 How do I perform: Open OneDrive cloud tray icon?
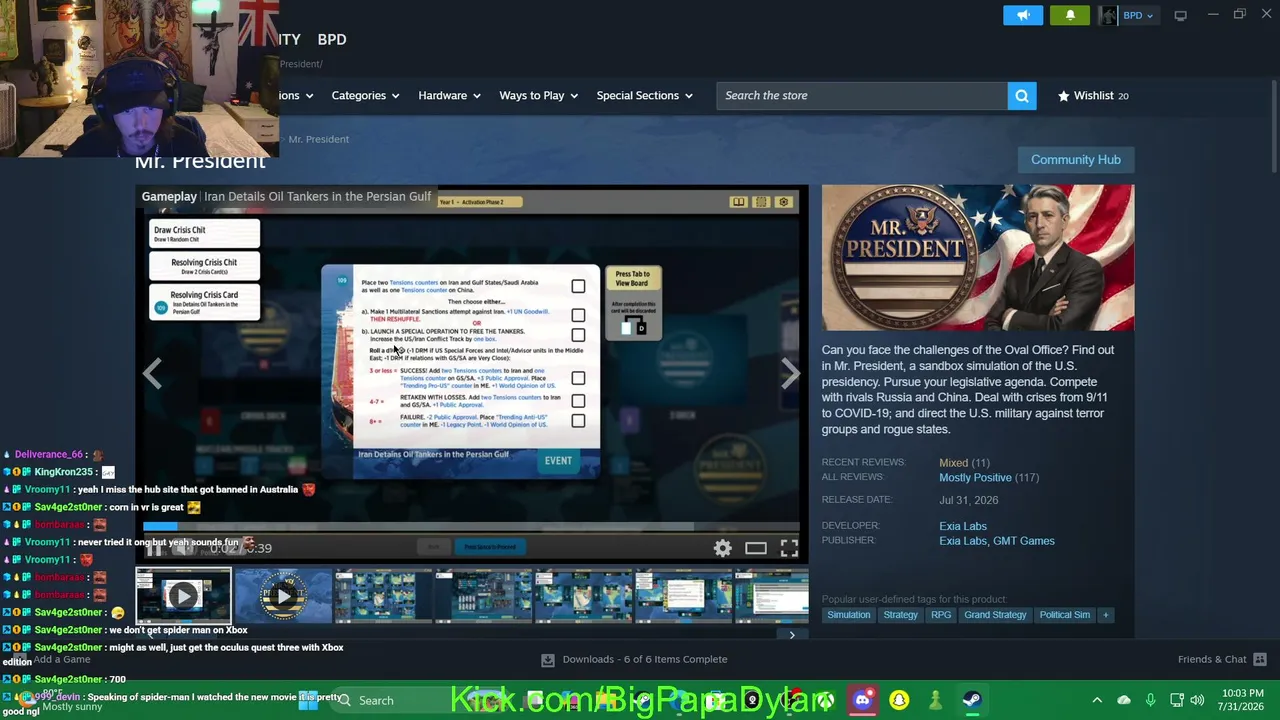pos(1124,700)
